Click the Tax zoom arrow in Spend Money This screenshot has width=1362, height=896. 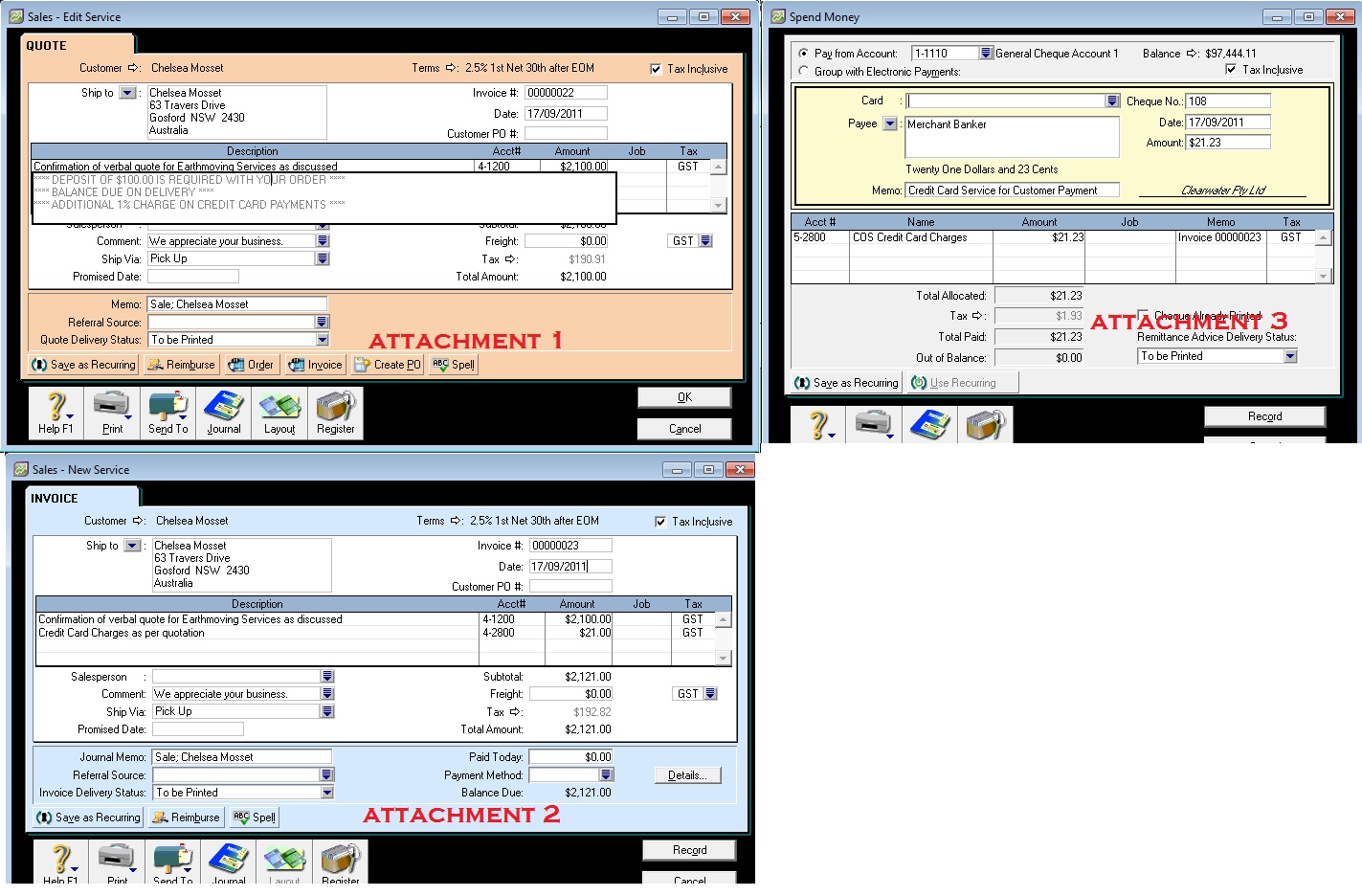pyautogui.click(x=978, y=316)
